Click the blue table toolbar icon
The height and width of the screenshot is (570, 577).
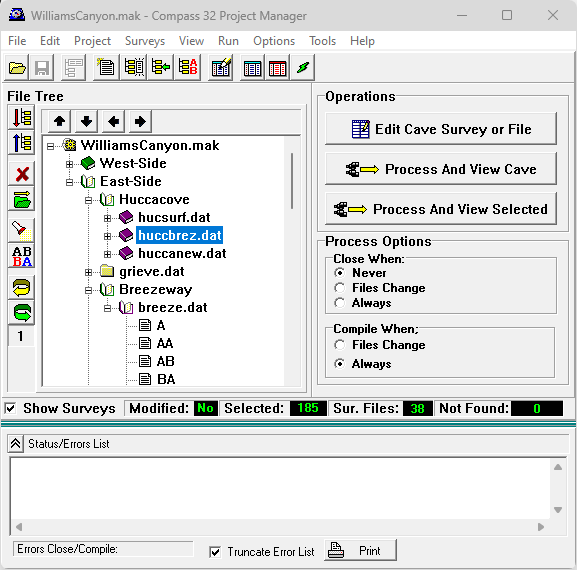pyautogui.click(x=252, y=67)
